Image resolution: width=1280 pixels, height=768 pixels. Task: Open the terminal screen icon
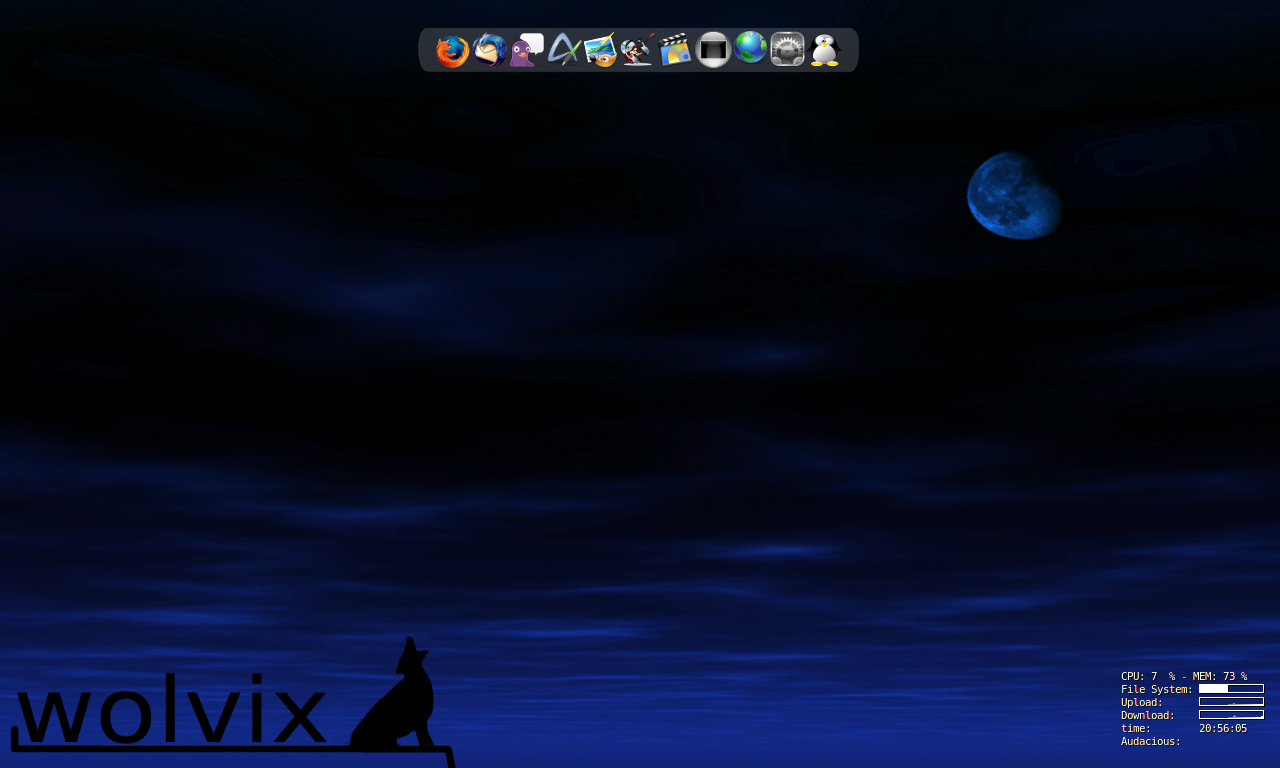pos(713,50)
